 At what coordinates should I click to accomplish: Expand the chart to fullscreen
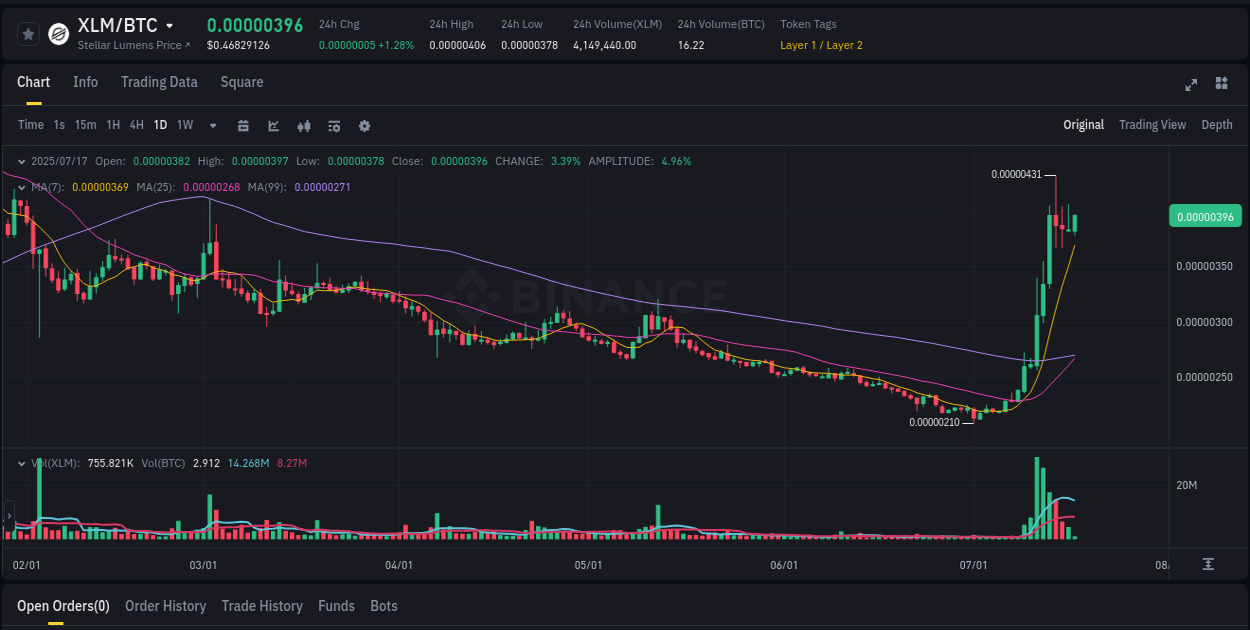[1190, 85]
